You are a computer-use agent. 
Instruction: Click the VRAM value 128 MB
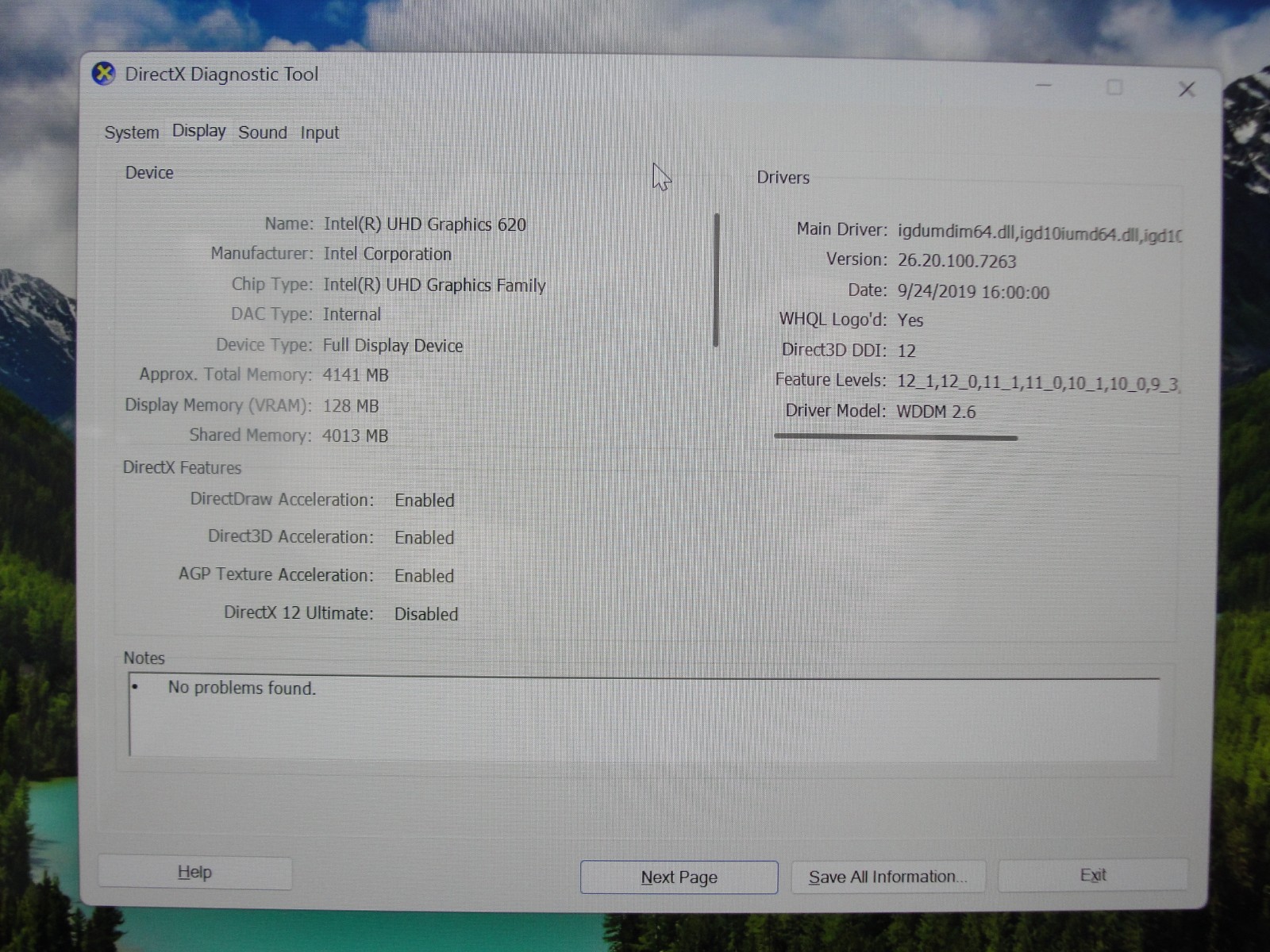(351, 405)
